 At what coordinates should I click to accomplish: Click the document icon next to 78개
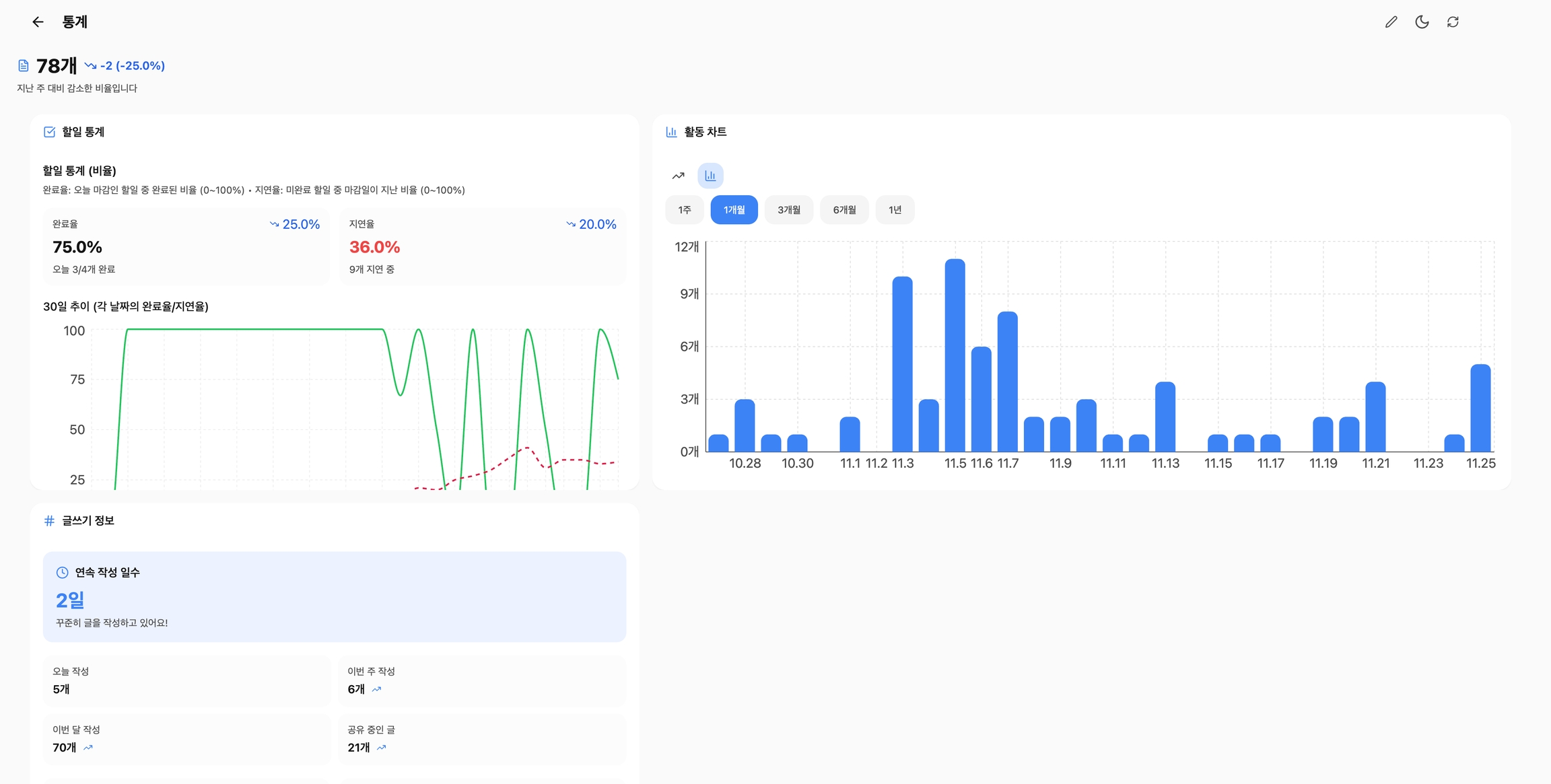tap(24, 66)
